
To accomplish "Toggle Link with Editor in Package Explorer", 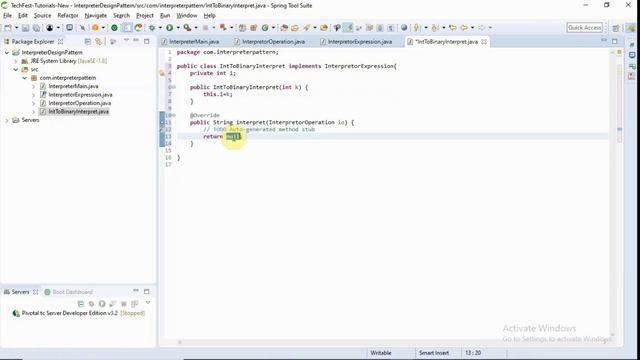I will point(98,41).
